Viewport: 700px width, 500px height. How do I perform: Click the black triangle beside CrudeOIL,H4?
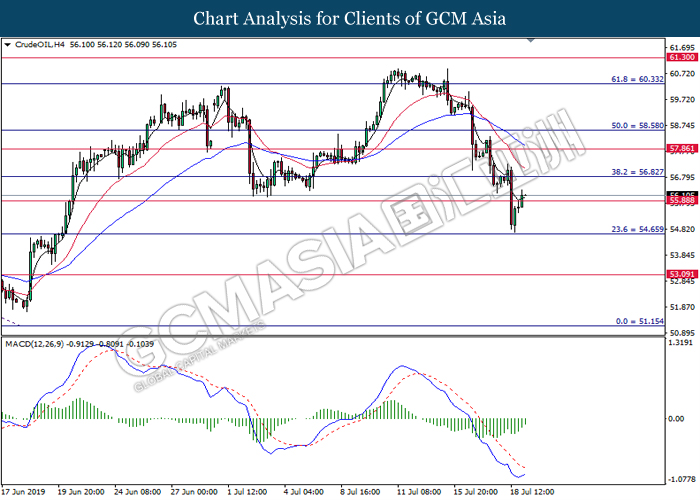tap(8, 45)
